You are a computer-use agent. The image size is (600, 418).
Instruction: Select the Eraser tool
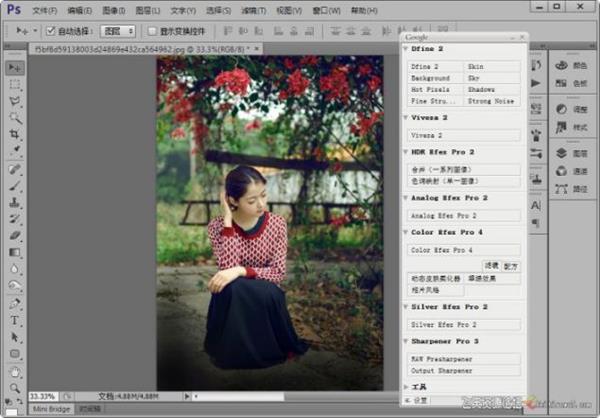16,236
